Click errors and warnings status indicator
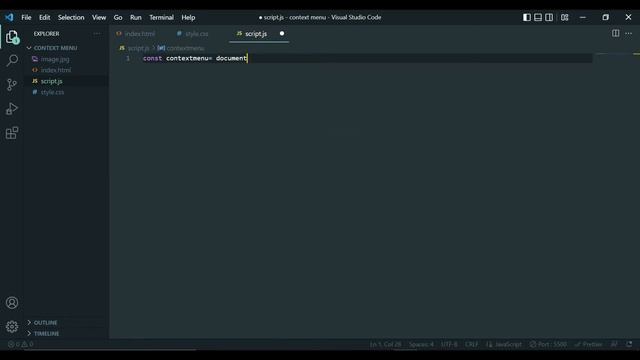Screen dimensions: 640x360 pos(21,344)
